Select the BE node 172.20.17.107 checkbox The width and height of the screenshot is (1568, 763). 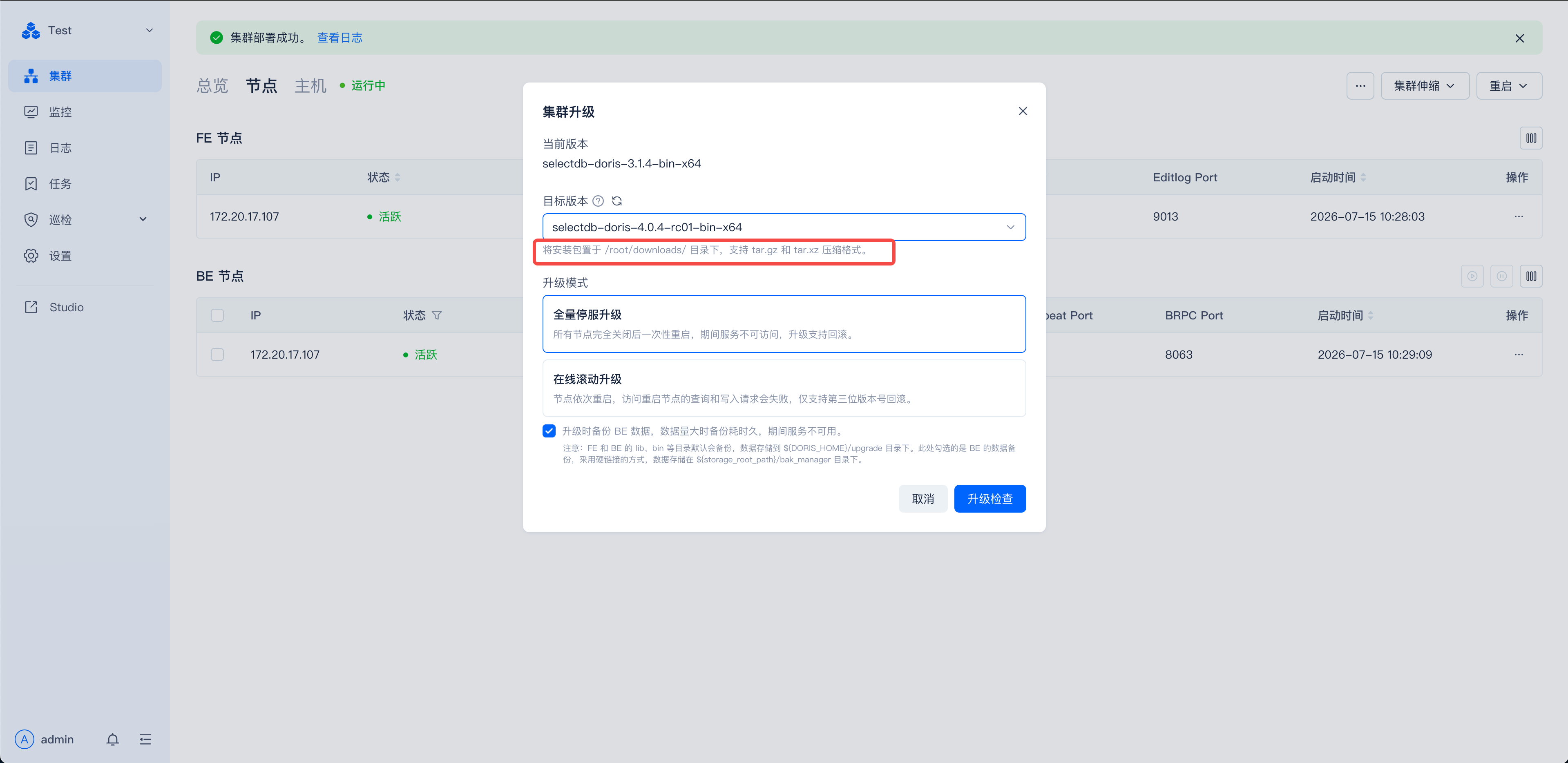pyautogui.click(x=217, y=355)
